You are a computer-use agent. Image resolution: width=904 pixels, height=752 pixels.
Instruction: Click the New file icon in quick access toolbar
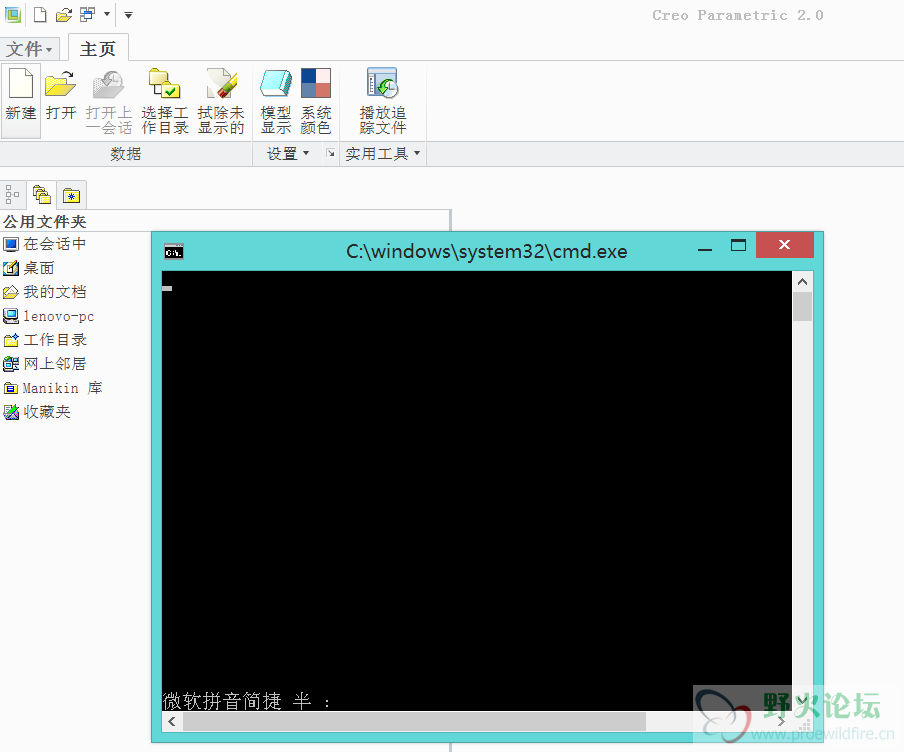[40, 14]
